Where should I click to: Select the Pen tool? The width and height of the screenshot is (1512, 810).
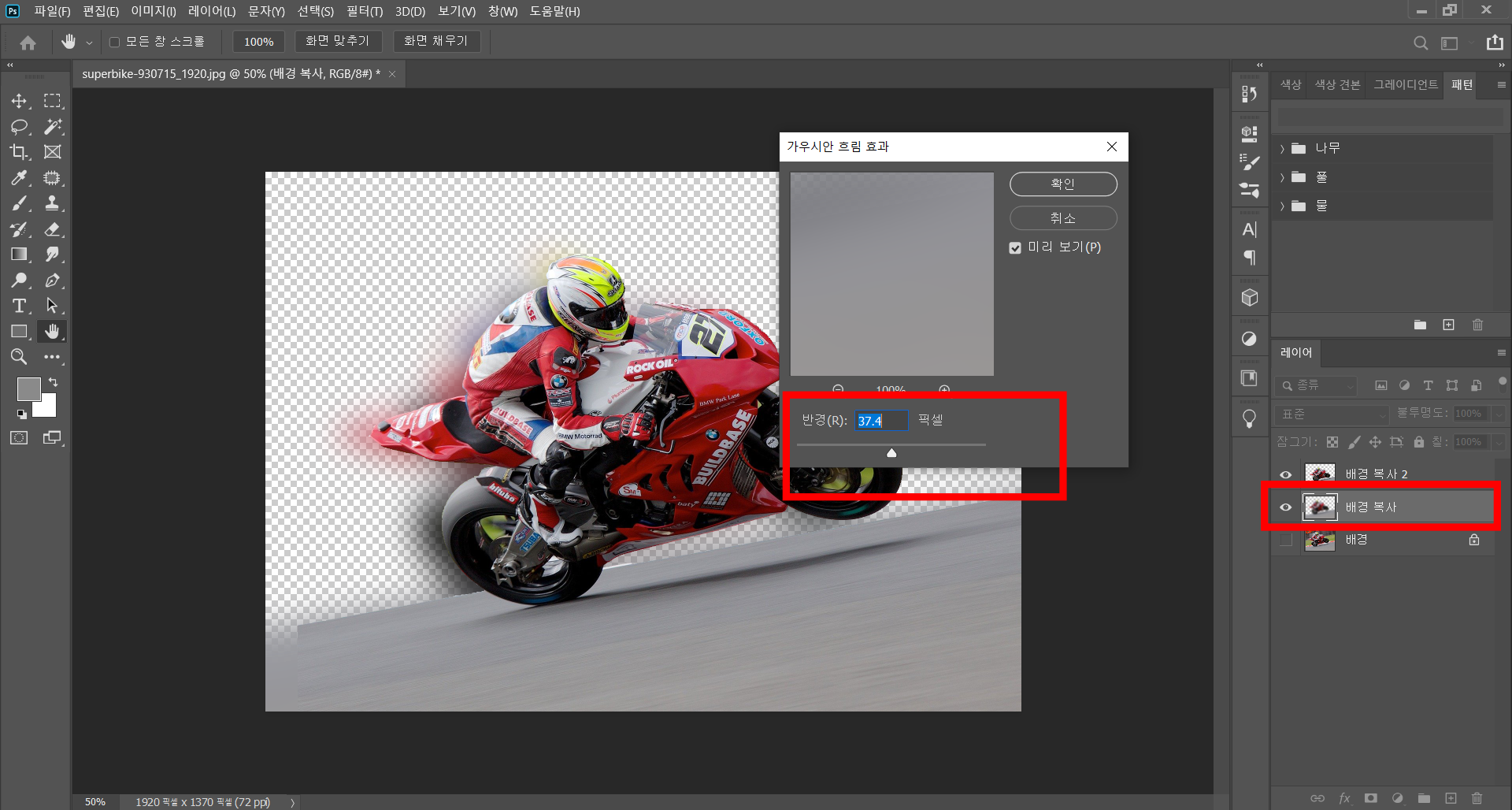click(52, 280)
